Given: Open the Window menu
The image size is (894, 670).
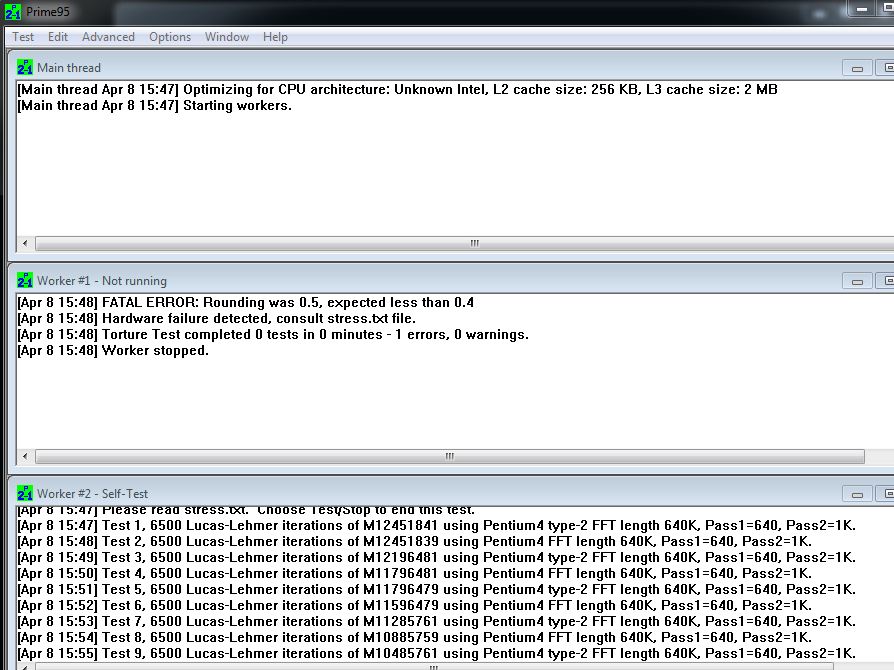Looking at the screenshot, I should [x=227, y=37].
